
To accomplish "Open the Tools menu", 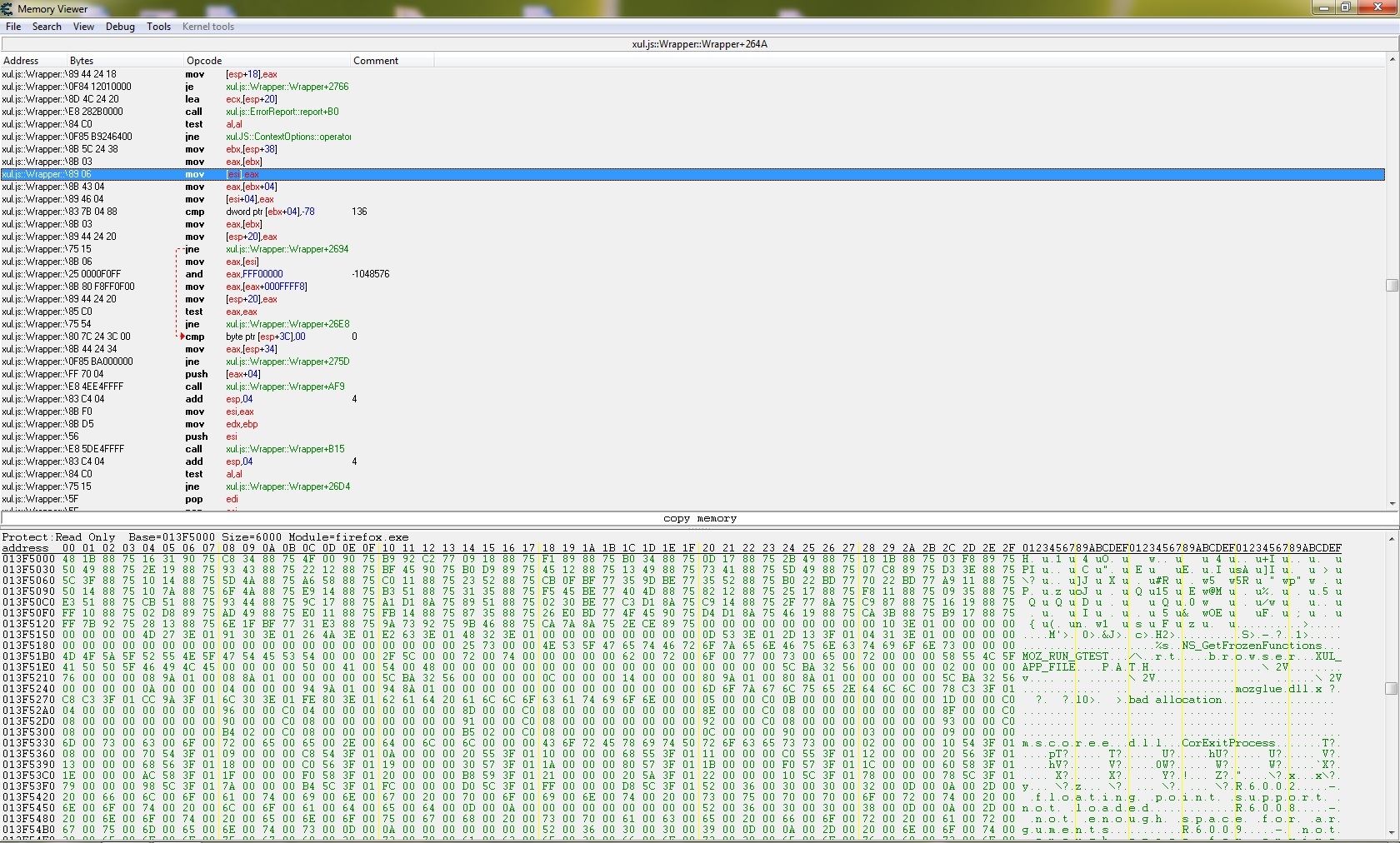I will (158, 27).
